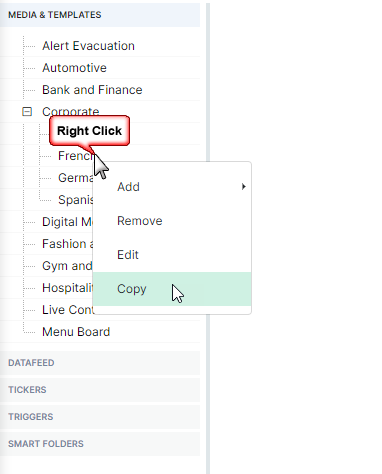The width and height of the screenshot is (382, 474).
Task: Collapse the MEDIA & TEMPLATES header
Action: click(x=100, y=15)
